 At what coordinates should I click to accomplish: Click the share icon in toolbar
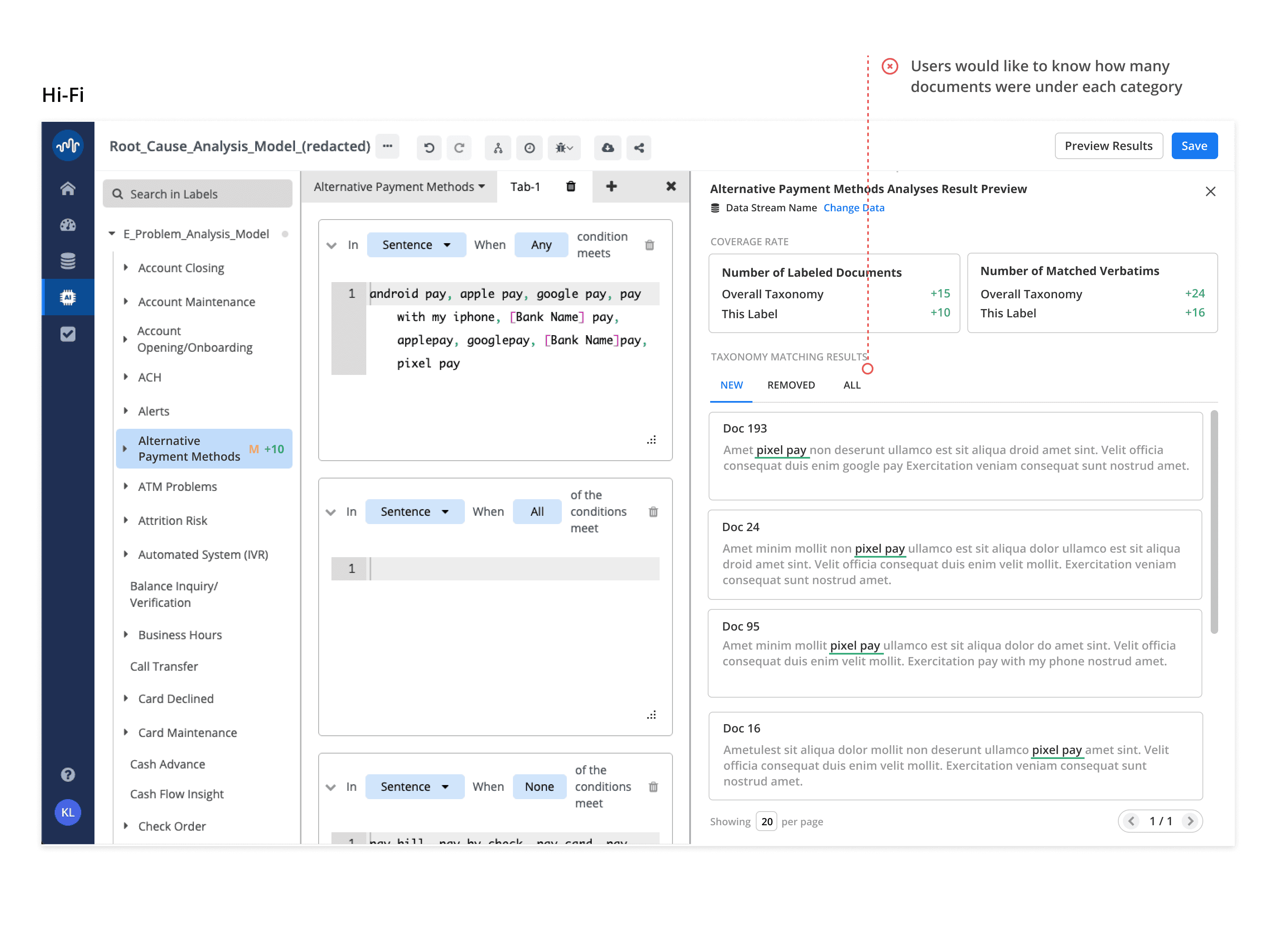tap(638, 147)
